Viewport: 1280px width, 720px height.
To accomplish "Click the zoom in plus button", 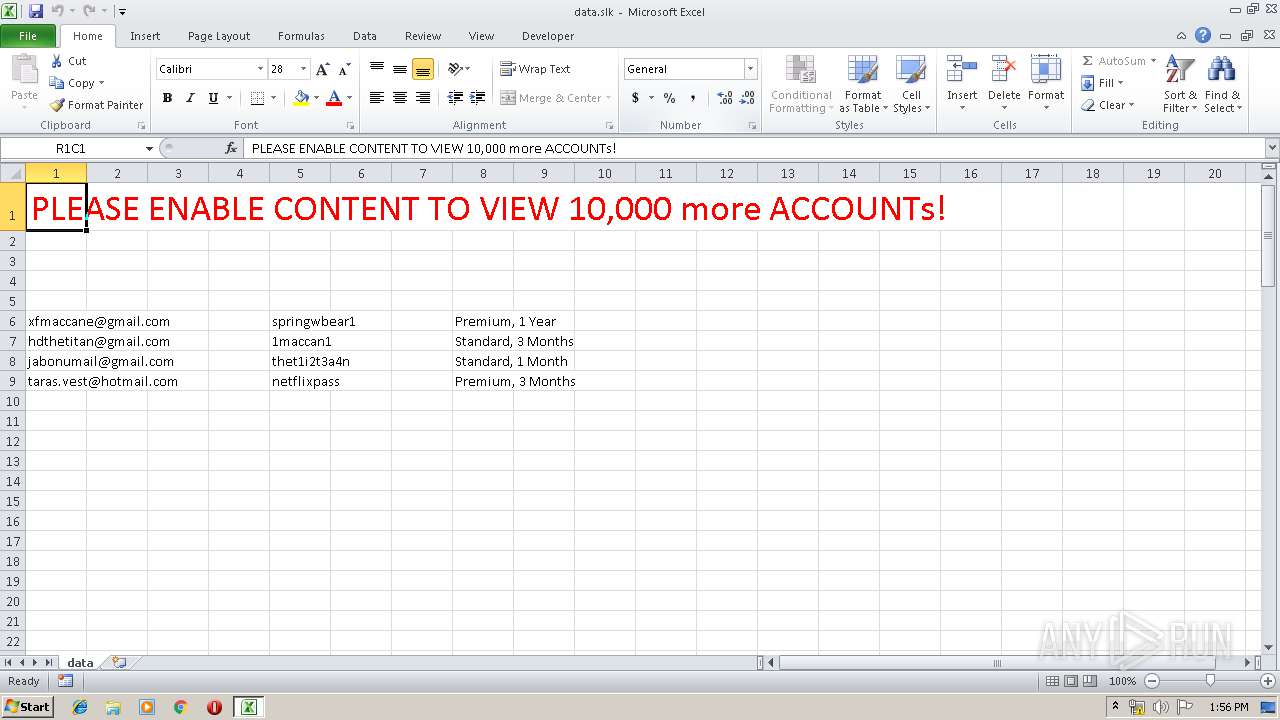I will [1267, 681].
